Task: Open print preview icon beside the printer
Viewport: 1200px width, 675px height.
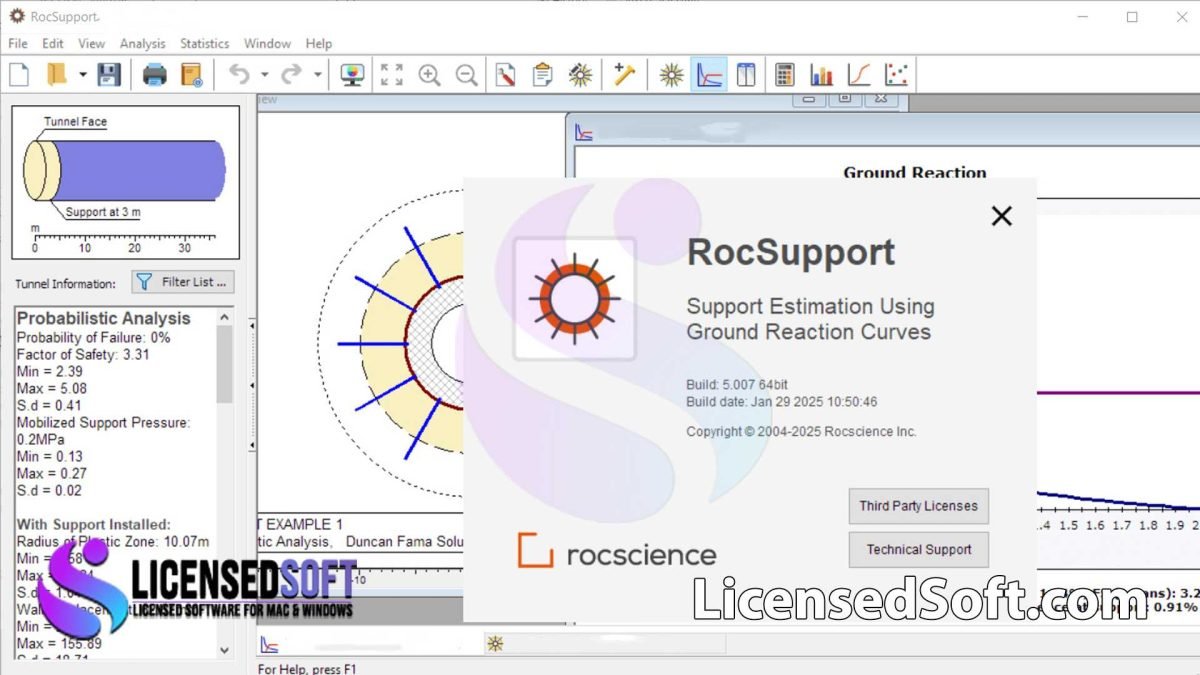Action: pyautogui.click(x=191, y=75)
